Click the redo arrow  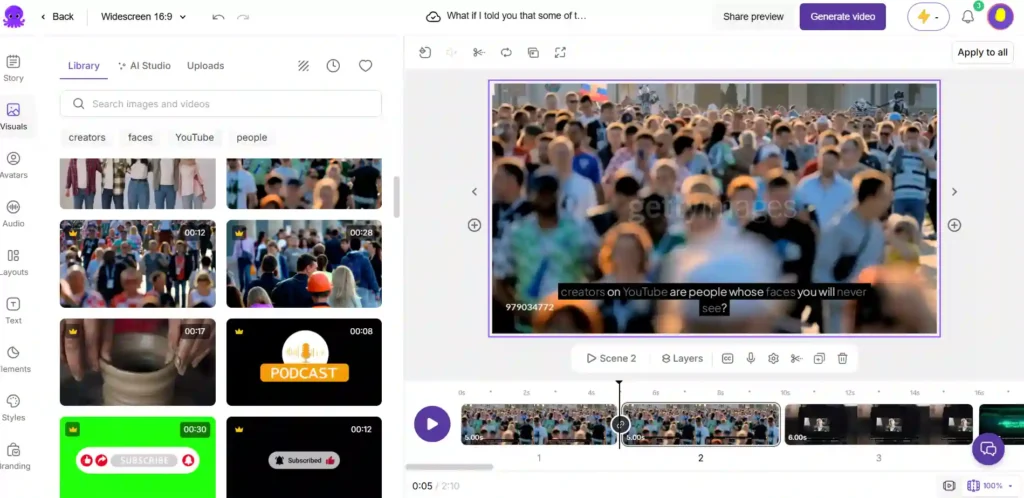[243, 17]
